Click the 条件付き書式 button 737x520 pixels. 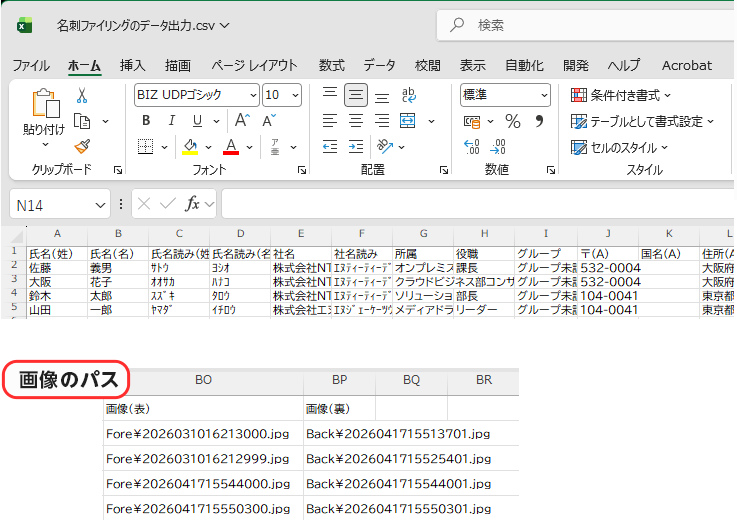[x=620, y=95]
